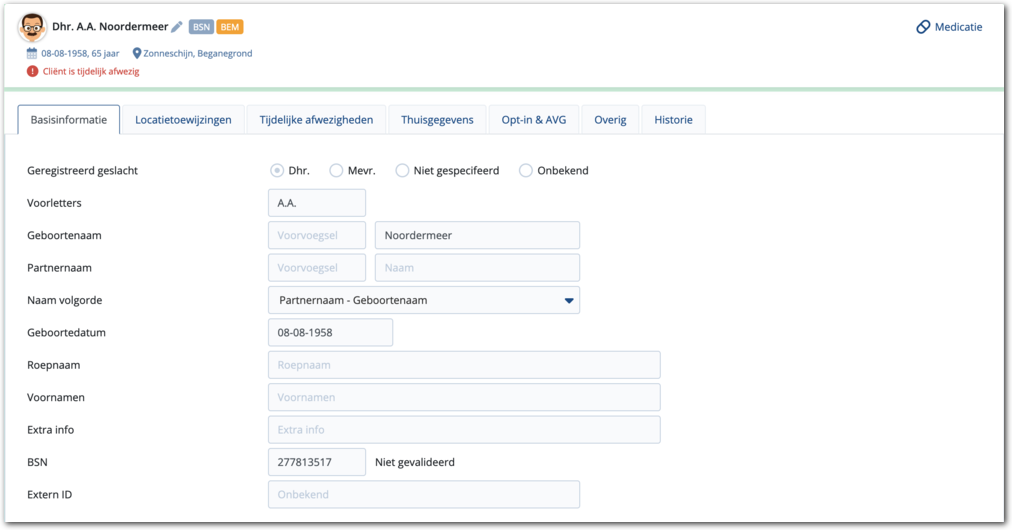Select the Mevr. radio button
Image resolution: width=1012 pixels, height=530 pixels.
click(x=336, y=170)
